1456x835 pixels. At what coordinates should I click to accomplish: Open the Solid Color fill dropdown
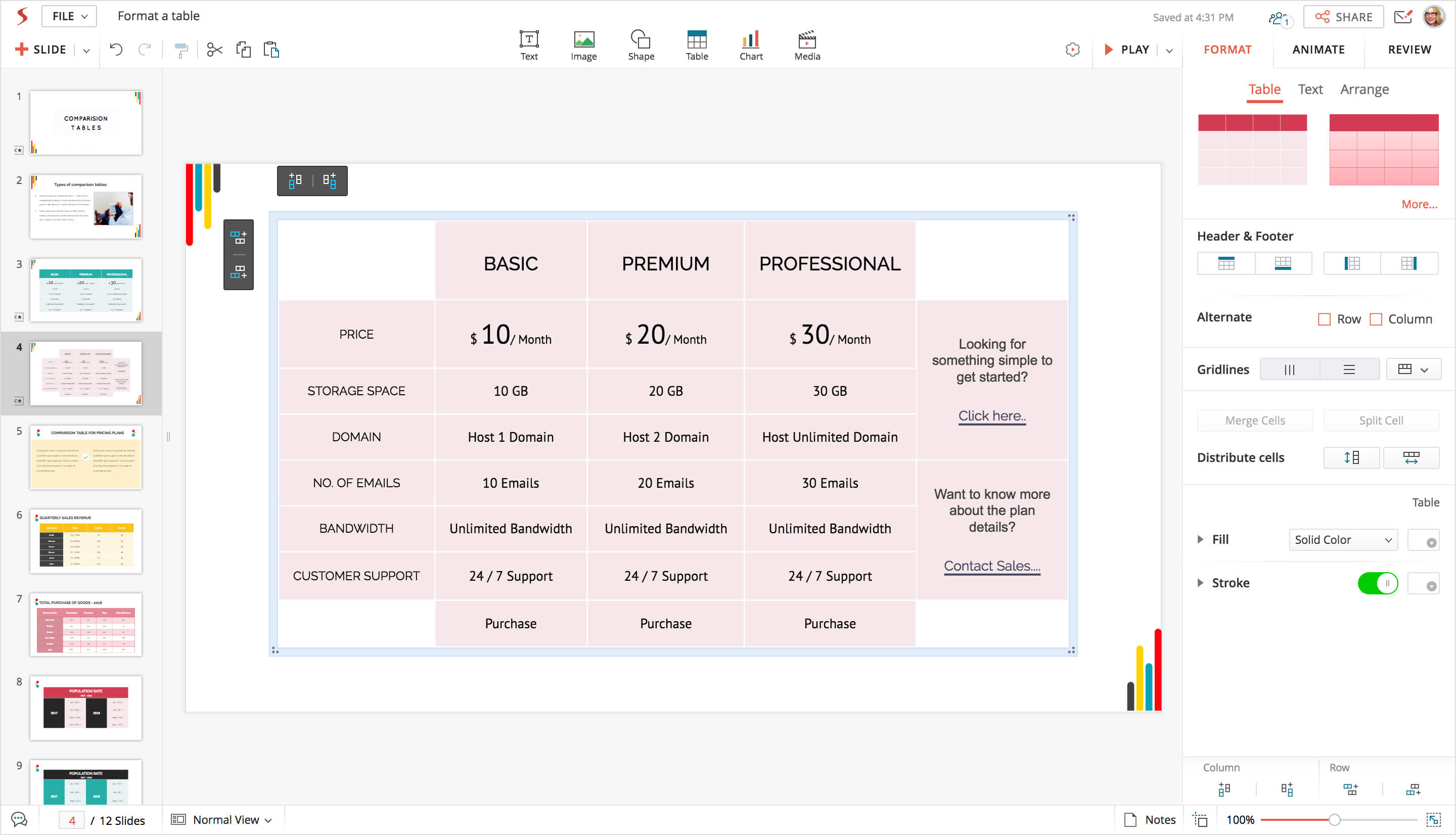1342,540
